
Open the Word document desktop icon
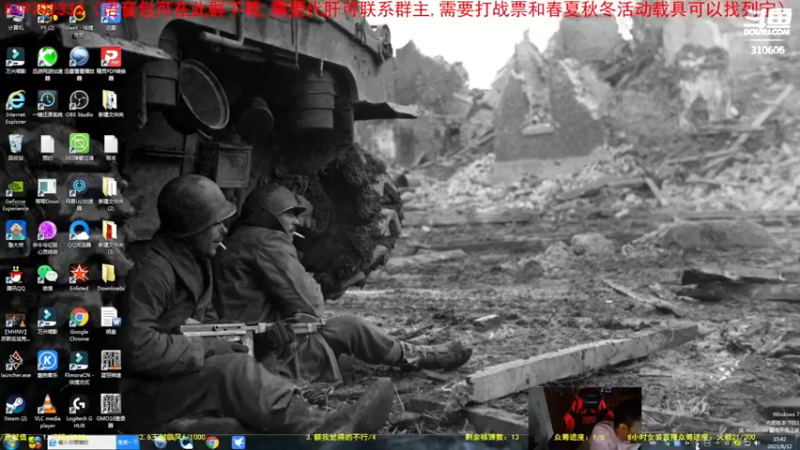point(111,320)
